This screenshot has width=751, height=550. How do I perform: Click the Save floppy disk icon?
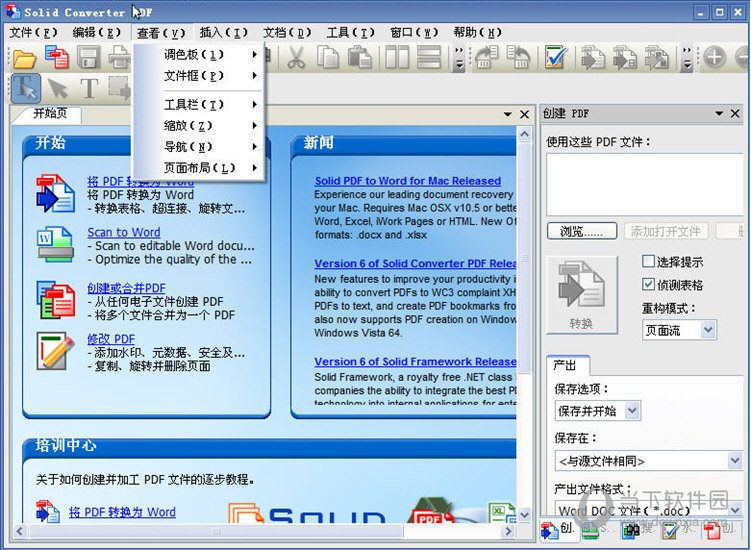click(89, 57)
